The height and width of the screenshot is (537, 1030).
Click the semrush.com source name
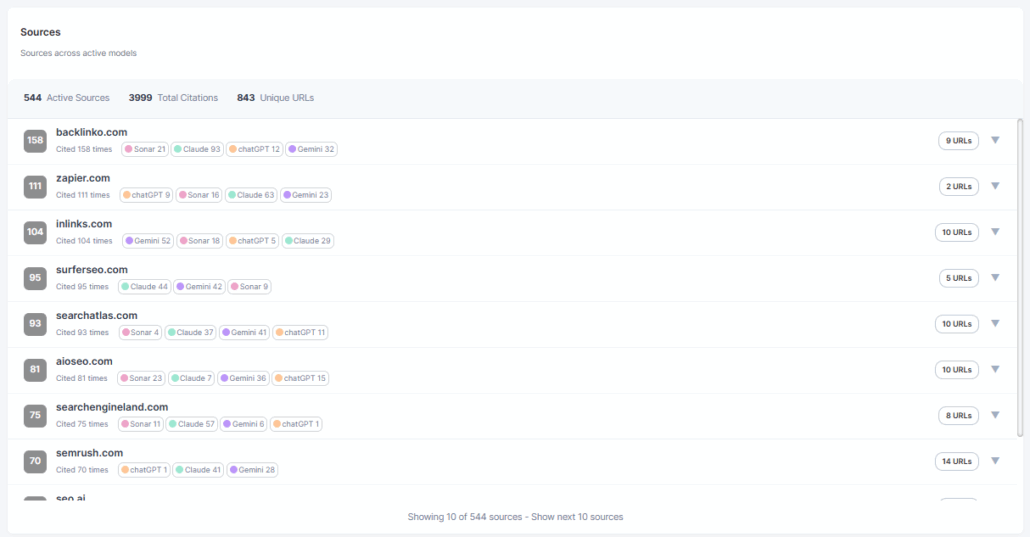tap(89, 453)
